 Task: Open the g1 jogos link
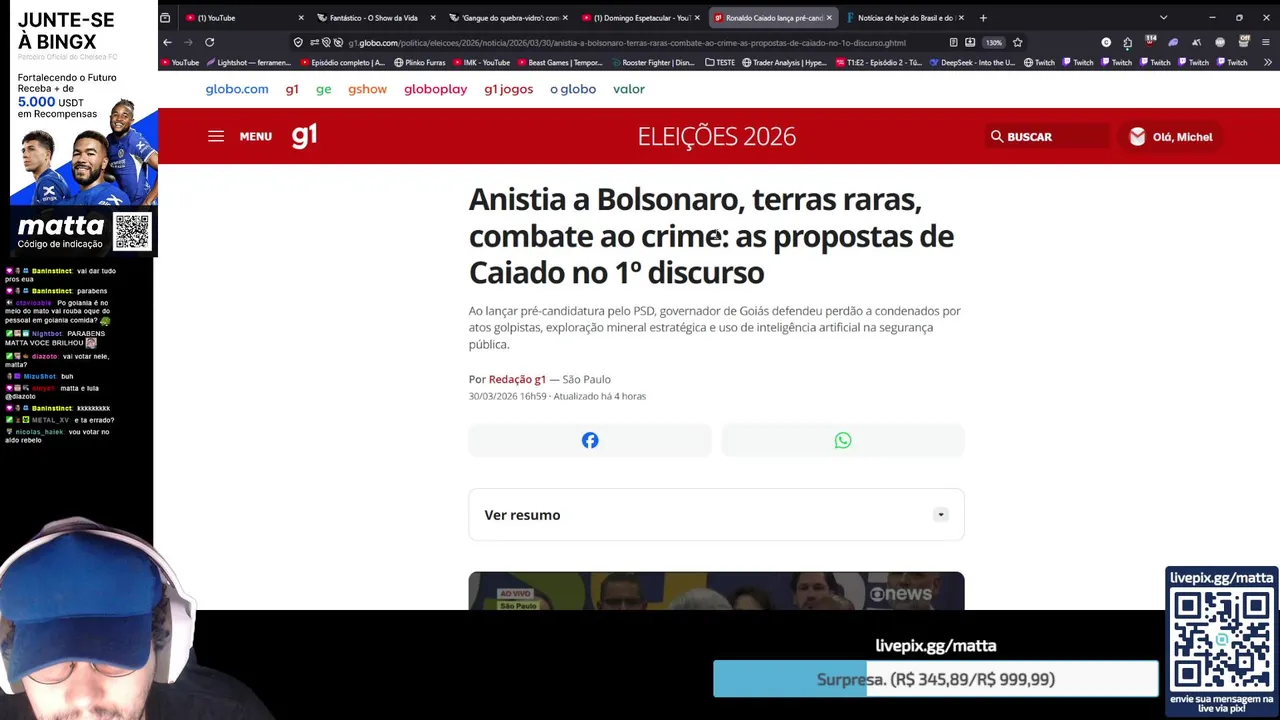point(509,89)
